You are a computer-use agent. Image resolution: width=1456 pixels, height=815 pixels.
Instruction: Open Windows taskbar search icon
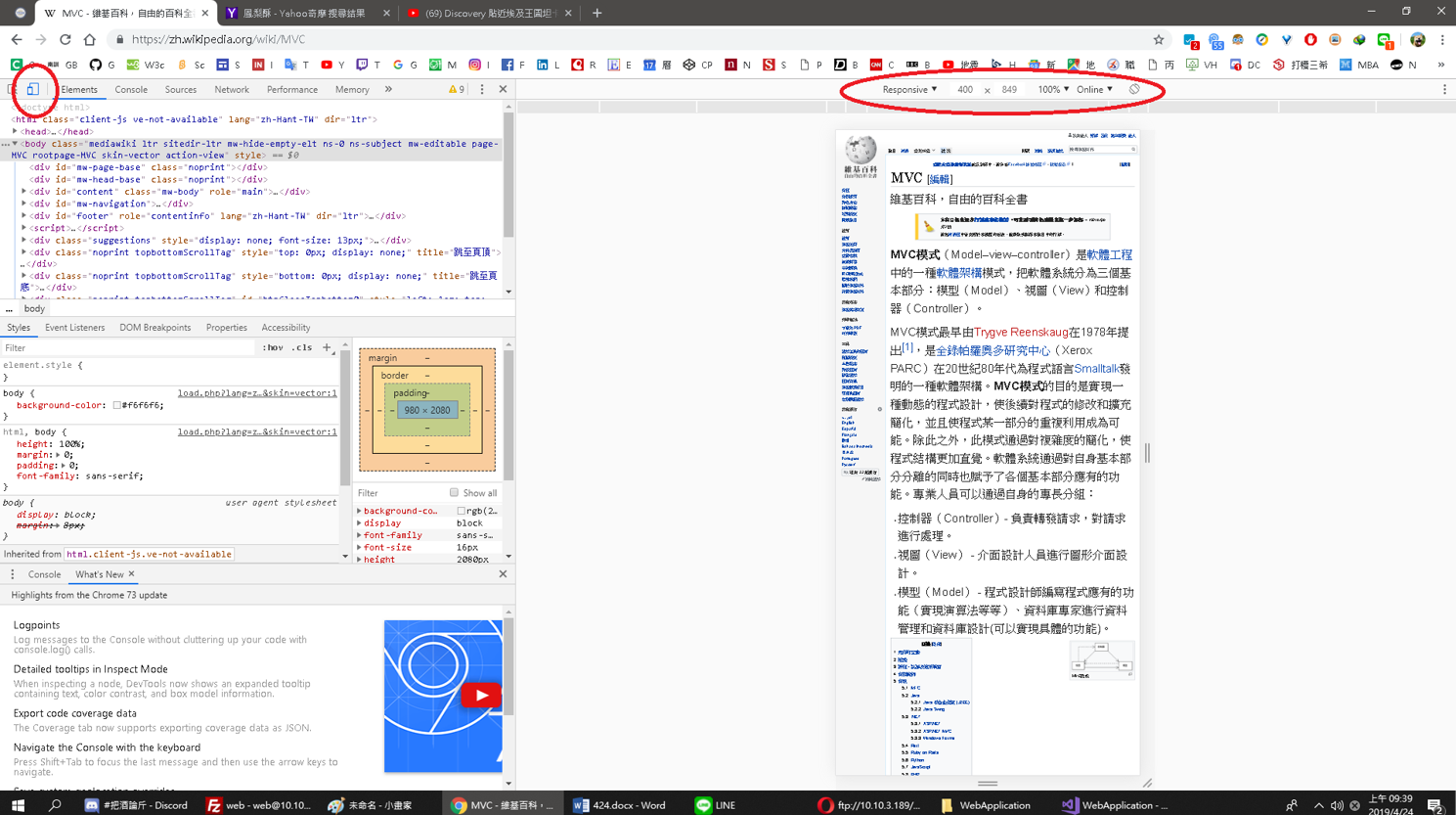[55, 805]
